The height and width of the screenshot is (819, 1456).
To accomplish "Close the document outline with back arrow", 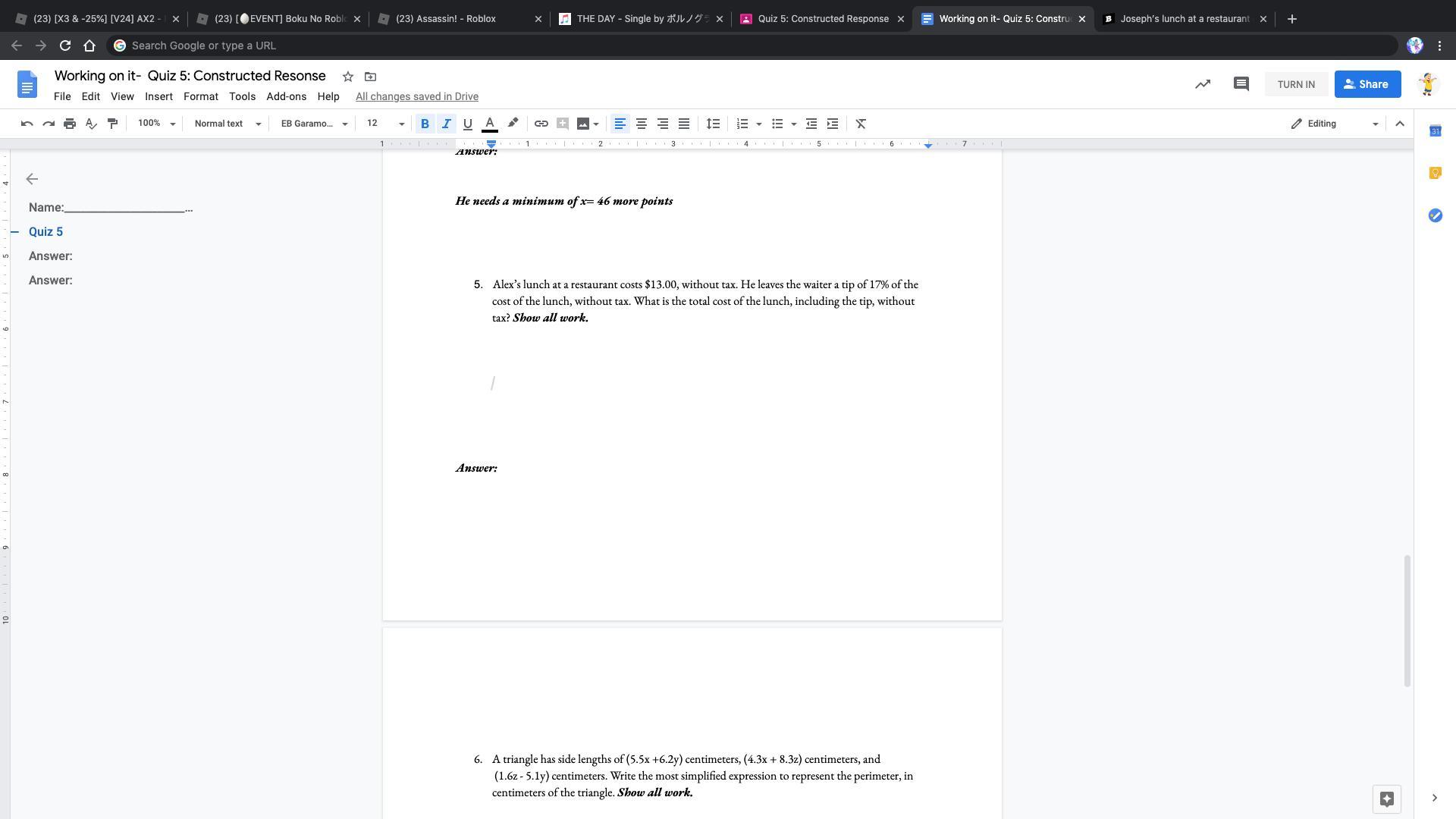I will point(32,179).
